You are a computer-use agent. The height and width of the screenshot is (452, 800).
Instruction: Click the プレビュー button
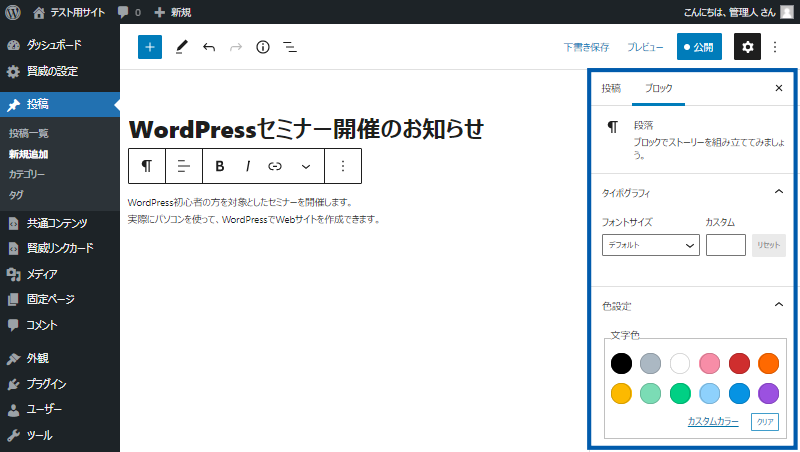[645, 47]
